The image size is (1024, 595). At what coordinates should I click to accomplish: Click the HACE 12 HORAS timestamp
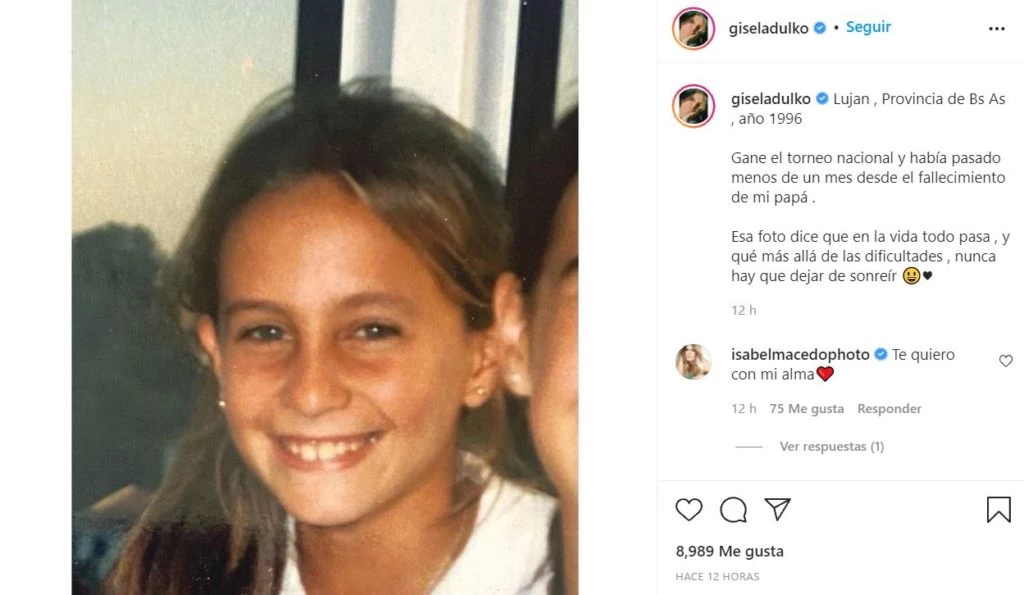pyautogui.click(x=717, y=577)
